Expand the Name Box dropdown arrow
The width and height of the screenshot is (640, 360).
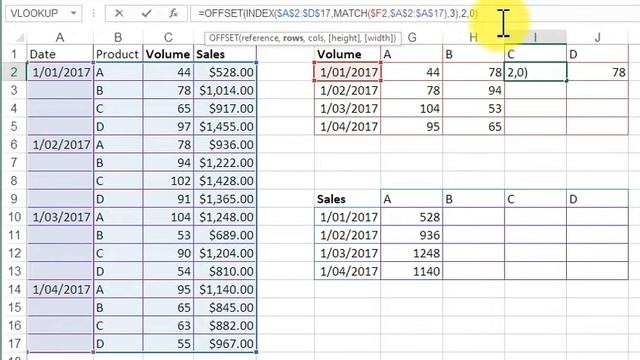tap(73, 13)
